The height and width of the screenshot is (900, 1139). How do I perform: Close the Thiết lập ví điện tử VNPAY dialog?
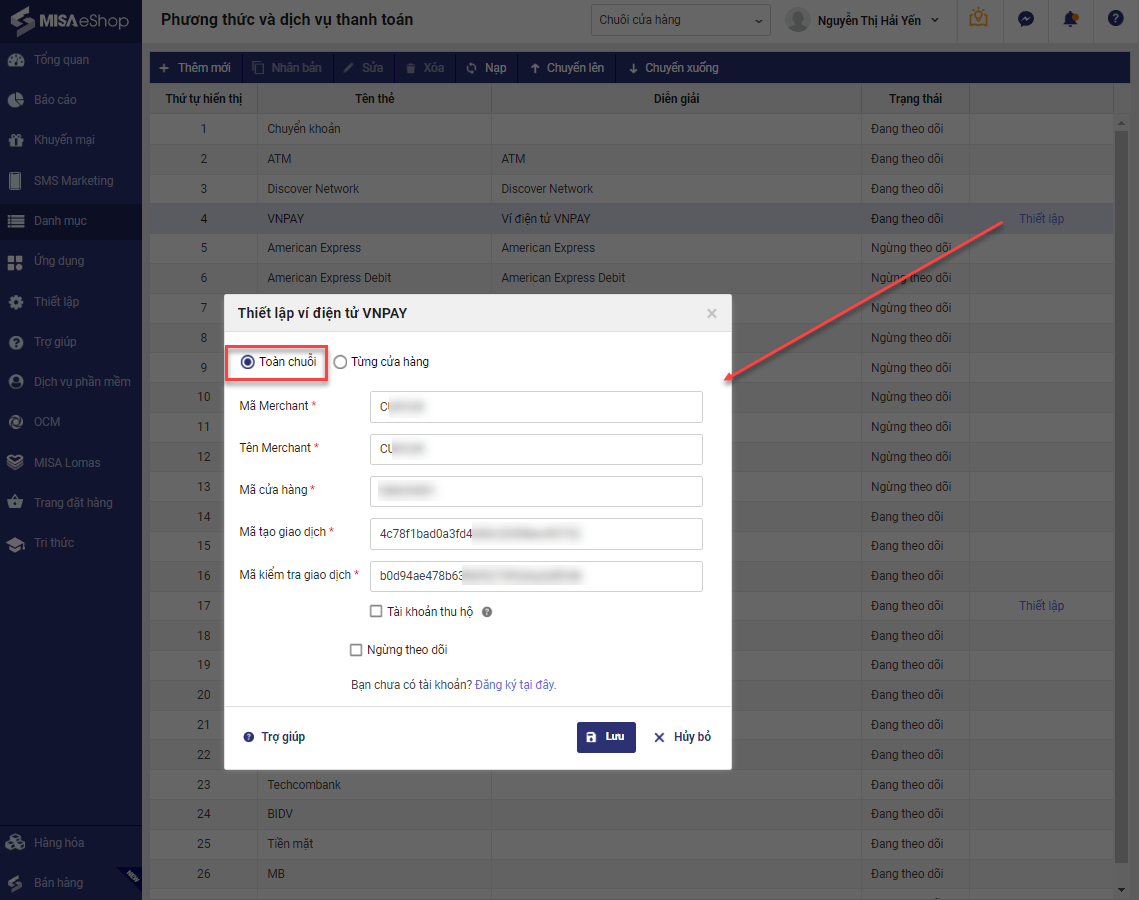coord(712,313)
